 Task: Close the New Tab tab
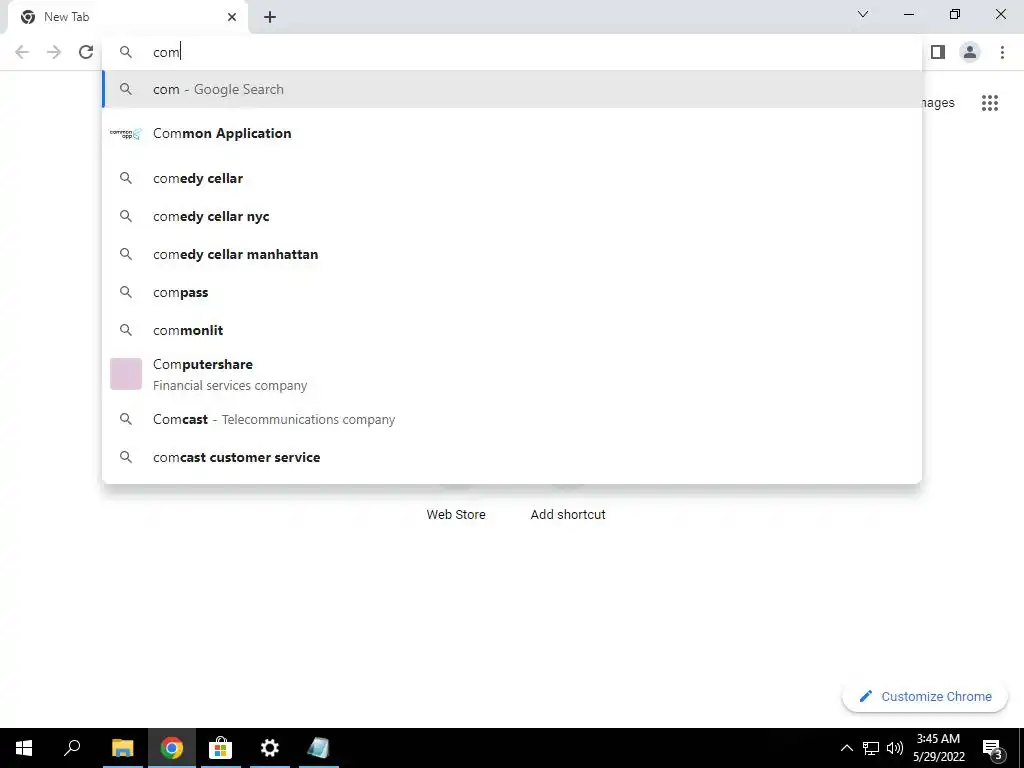point(232,17)
